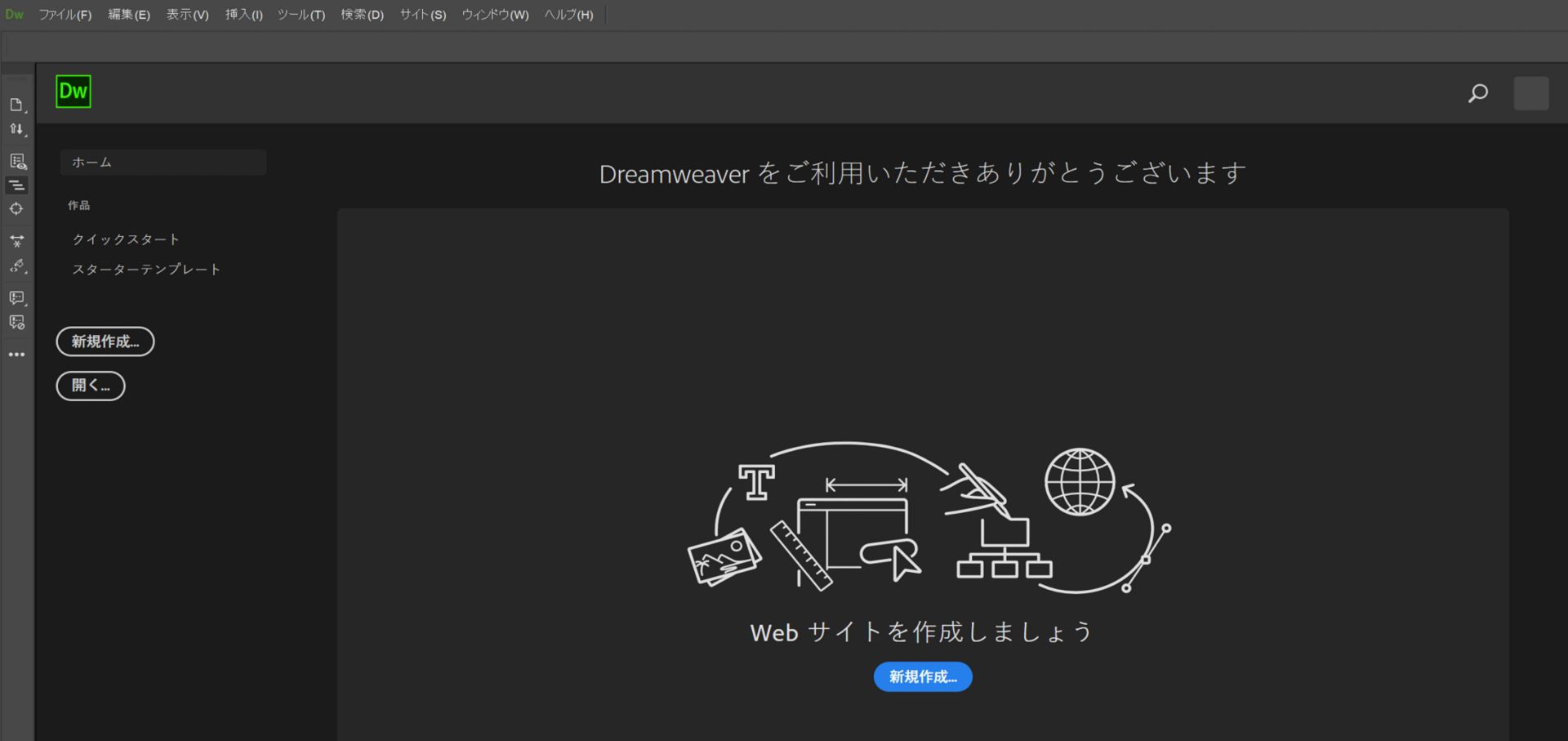Select the Open Documents icon in the left toolbar
Screen dimensions: 1568x741
[x=16, y=105]
